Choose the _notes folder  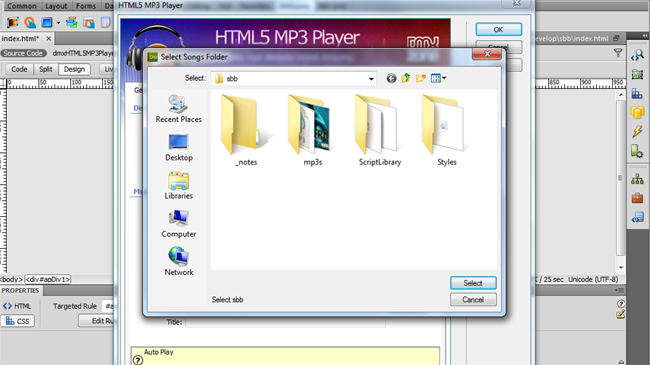(246, 130)
